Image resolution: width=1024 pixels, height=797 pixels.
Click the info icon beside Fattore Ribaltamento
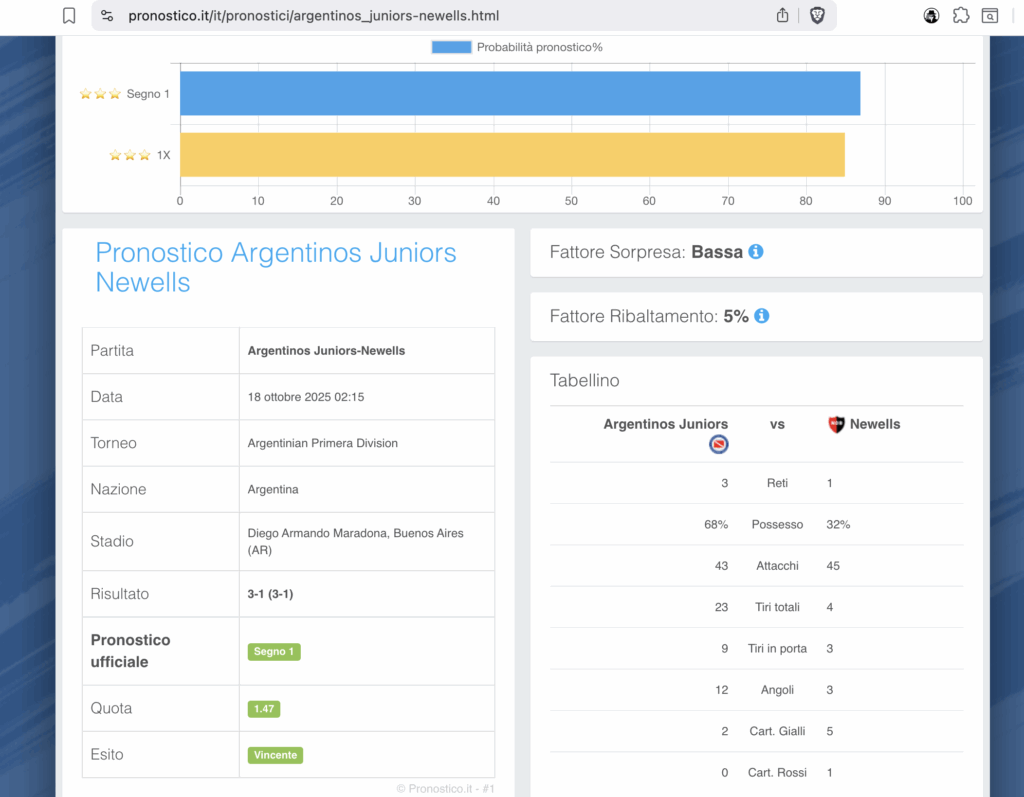click(762, 316)
